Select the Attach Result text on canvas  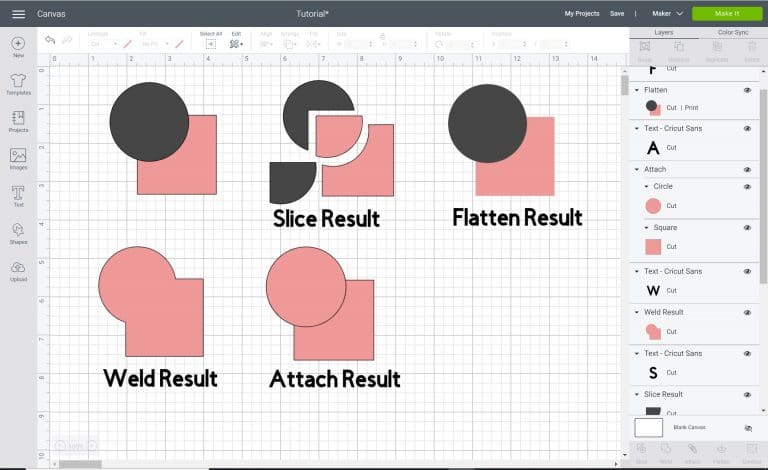coord(335,379)
